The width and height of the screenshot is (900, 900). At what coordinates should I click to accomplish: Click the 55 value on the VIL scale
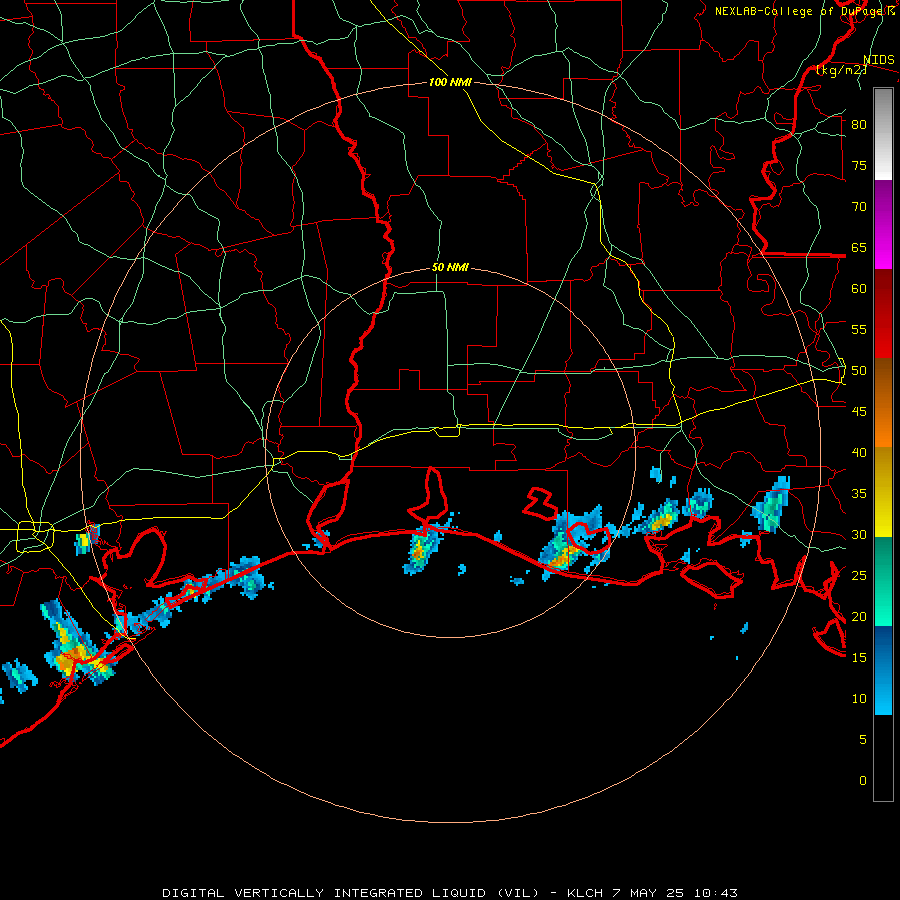click(859, 329)
